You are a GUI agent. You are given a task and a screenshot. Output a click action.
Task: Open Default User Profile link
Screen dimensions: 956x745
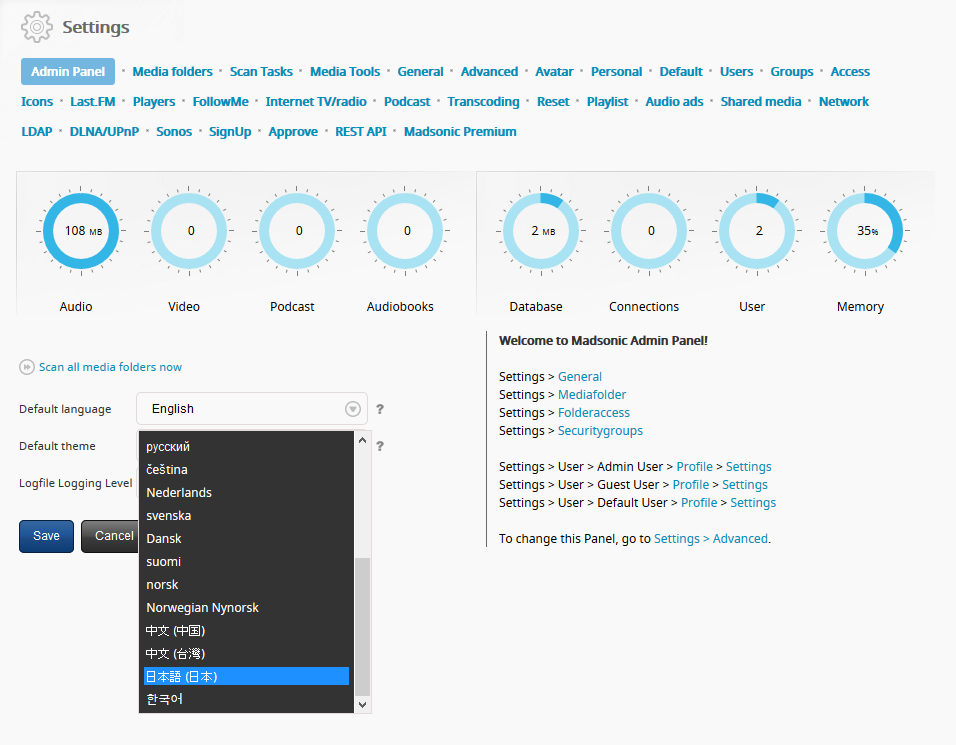click(x=699, y=502)
